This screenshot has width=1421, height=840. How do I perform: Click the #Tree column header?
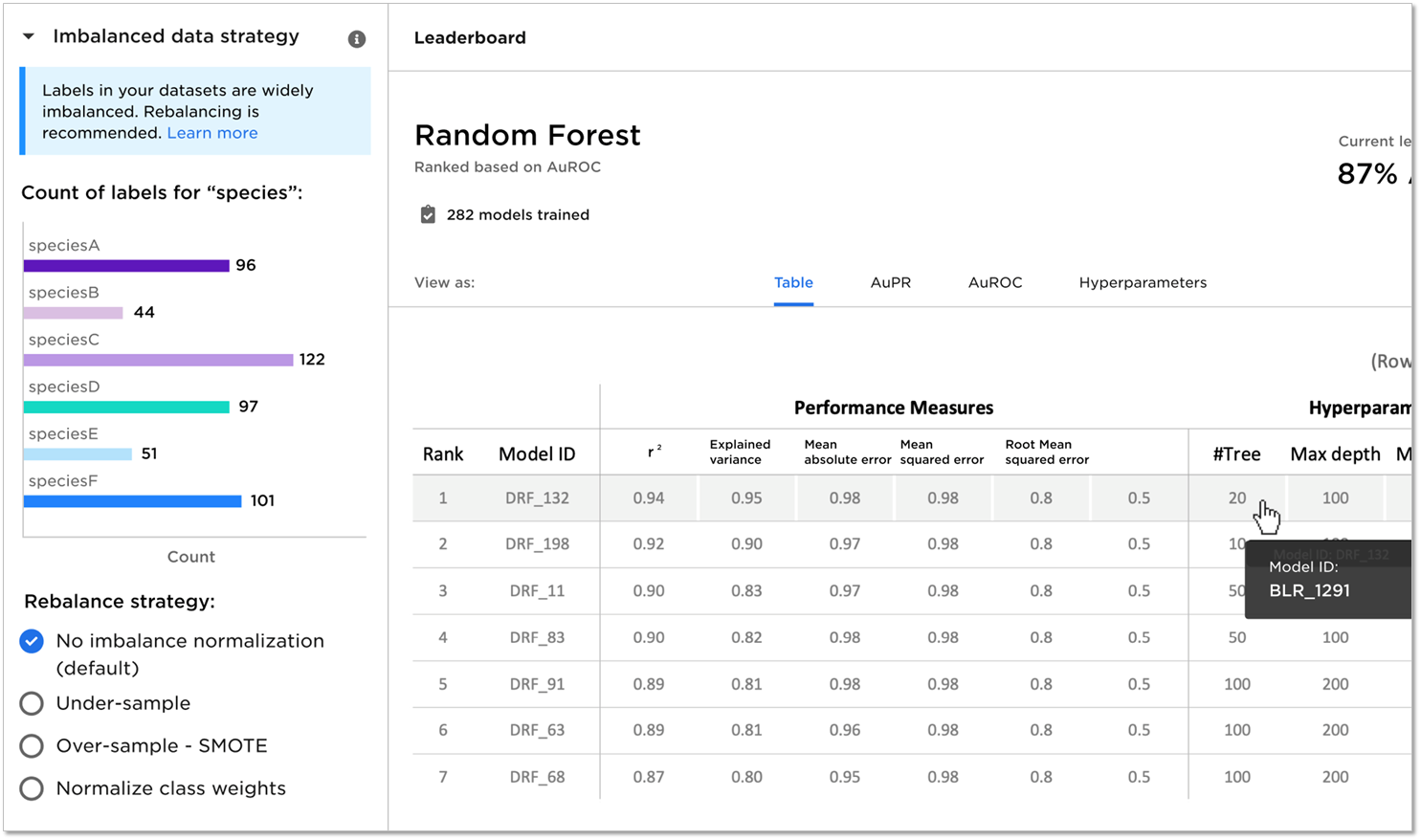1236,454
